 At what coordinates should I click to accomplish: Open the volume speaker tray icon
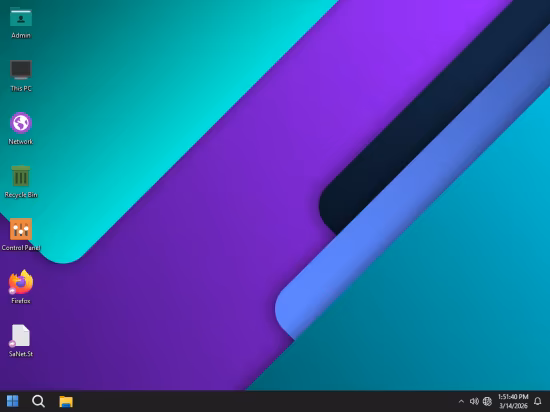(474, 401)
